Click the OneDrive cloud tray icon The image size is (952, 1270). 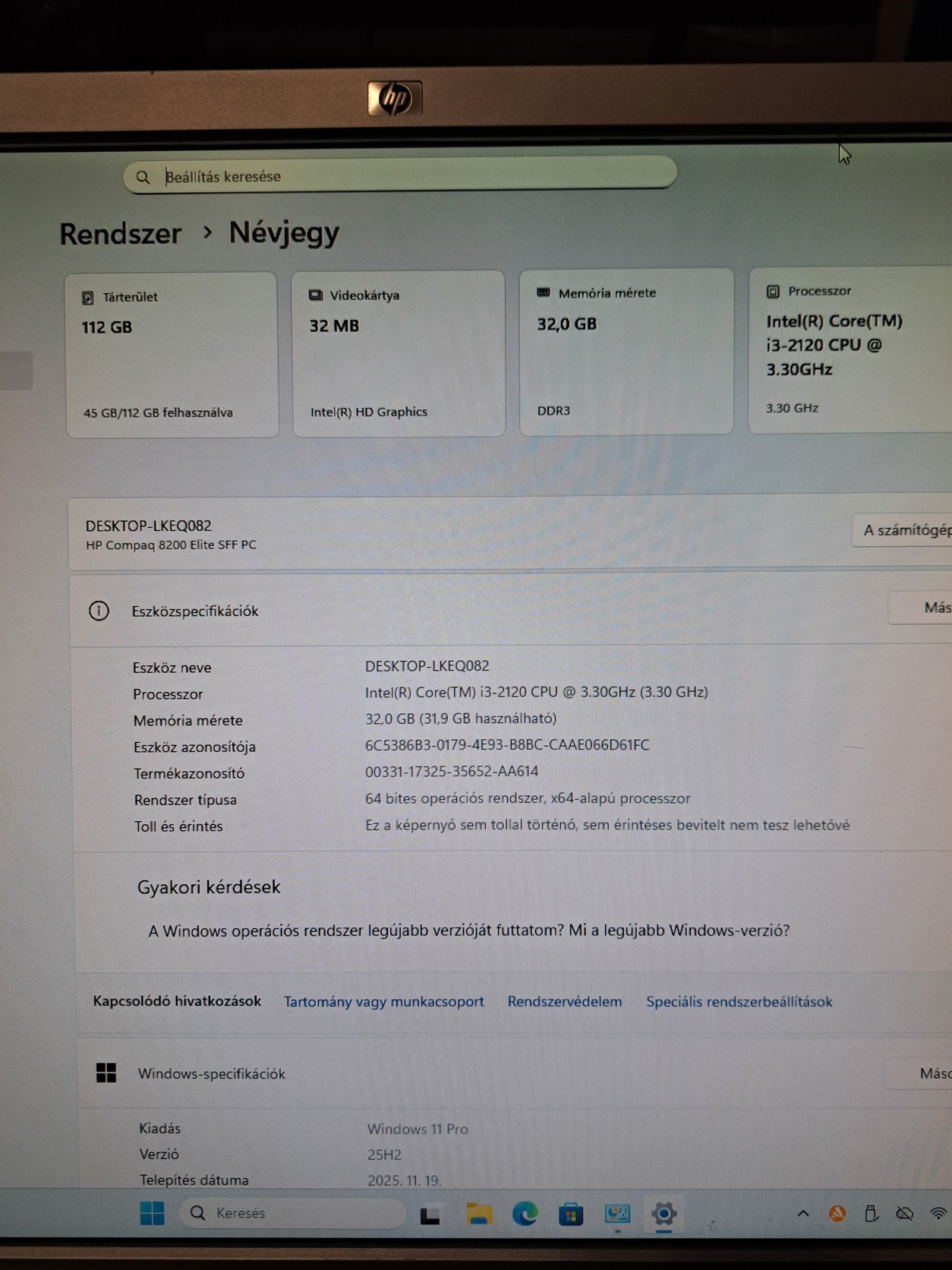[x=905, y=1214]
